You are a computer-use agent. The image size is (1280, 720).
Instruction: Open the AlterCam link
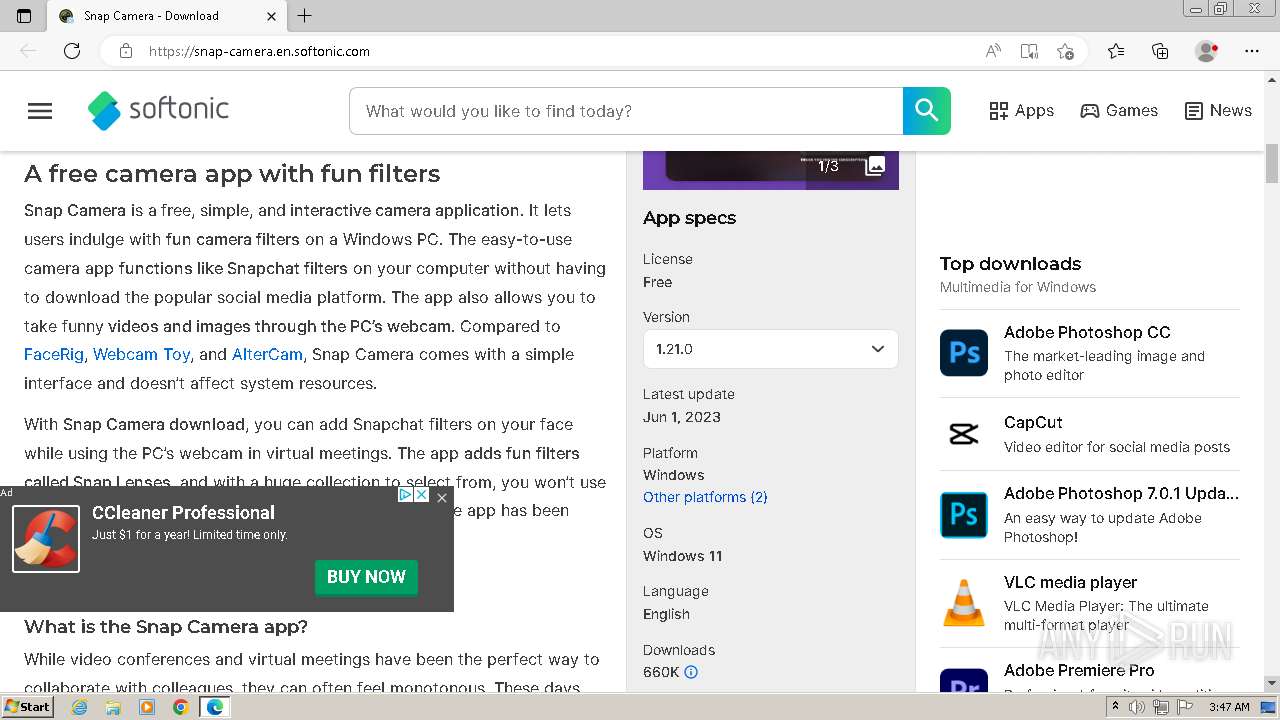[267, 354]
